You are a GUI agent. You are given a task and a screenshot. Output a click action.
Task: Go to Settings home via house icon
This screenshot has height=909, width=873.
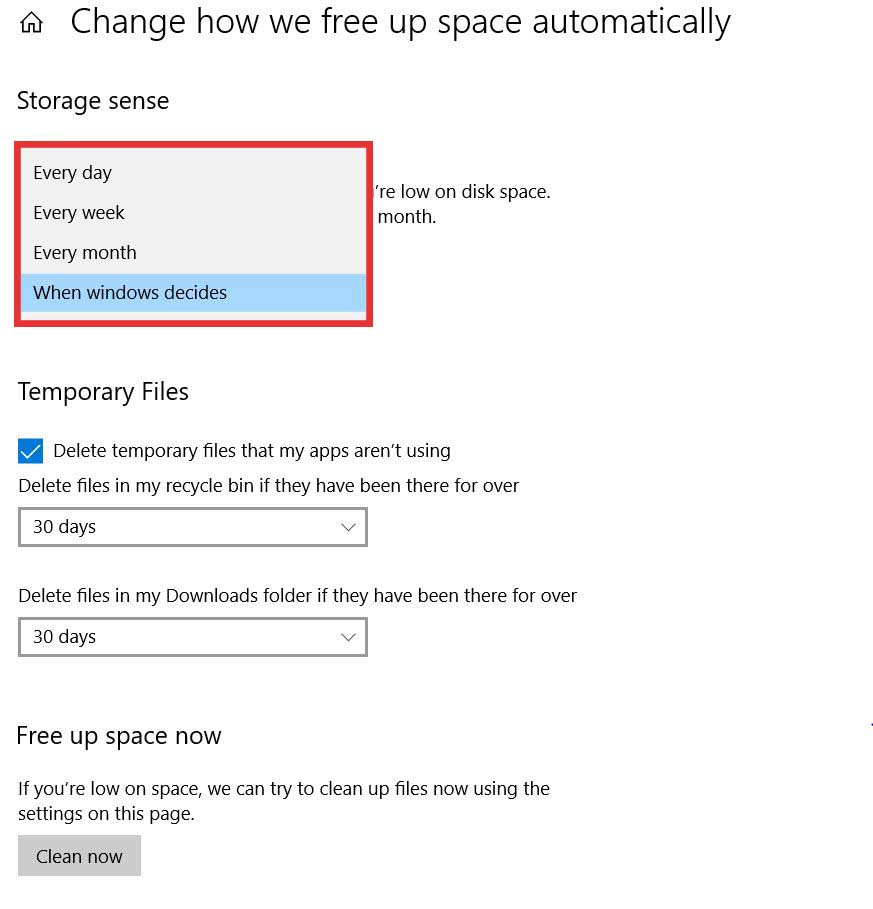[x=31, y=23]
